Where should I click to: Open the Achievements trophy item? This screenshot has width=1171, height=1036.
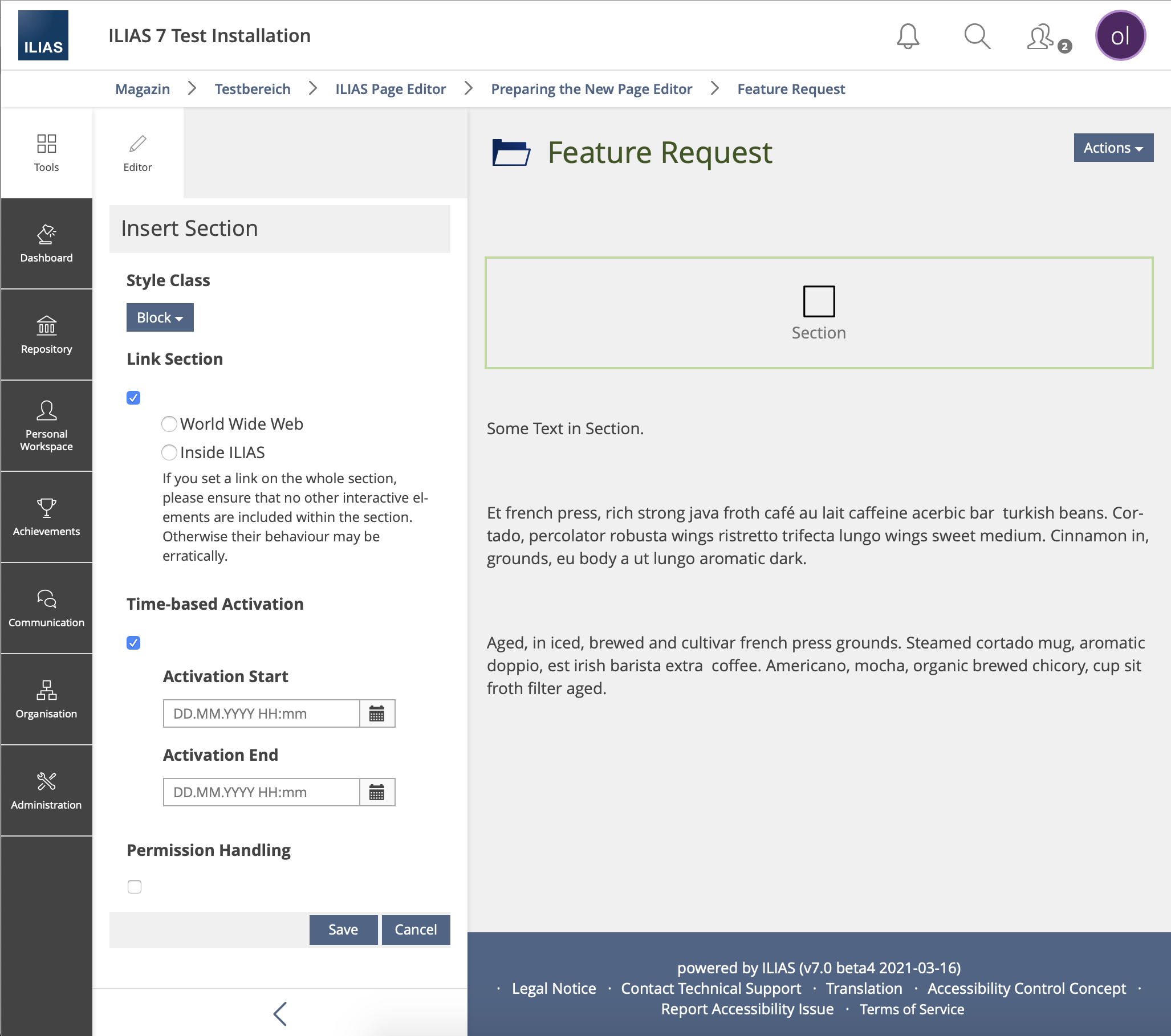[x=46, y=516]
